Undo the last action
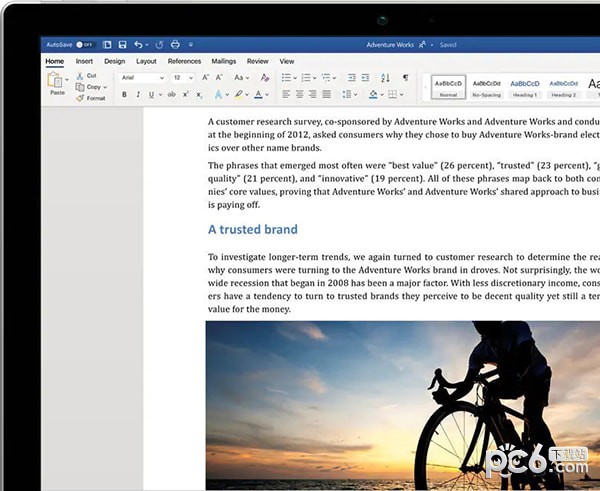This screenshot has height=491, width=600. click(x=138, y=45)
